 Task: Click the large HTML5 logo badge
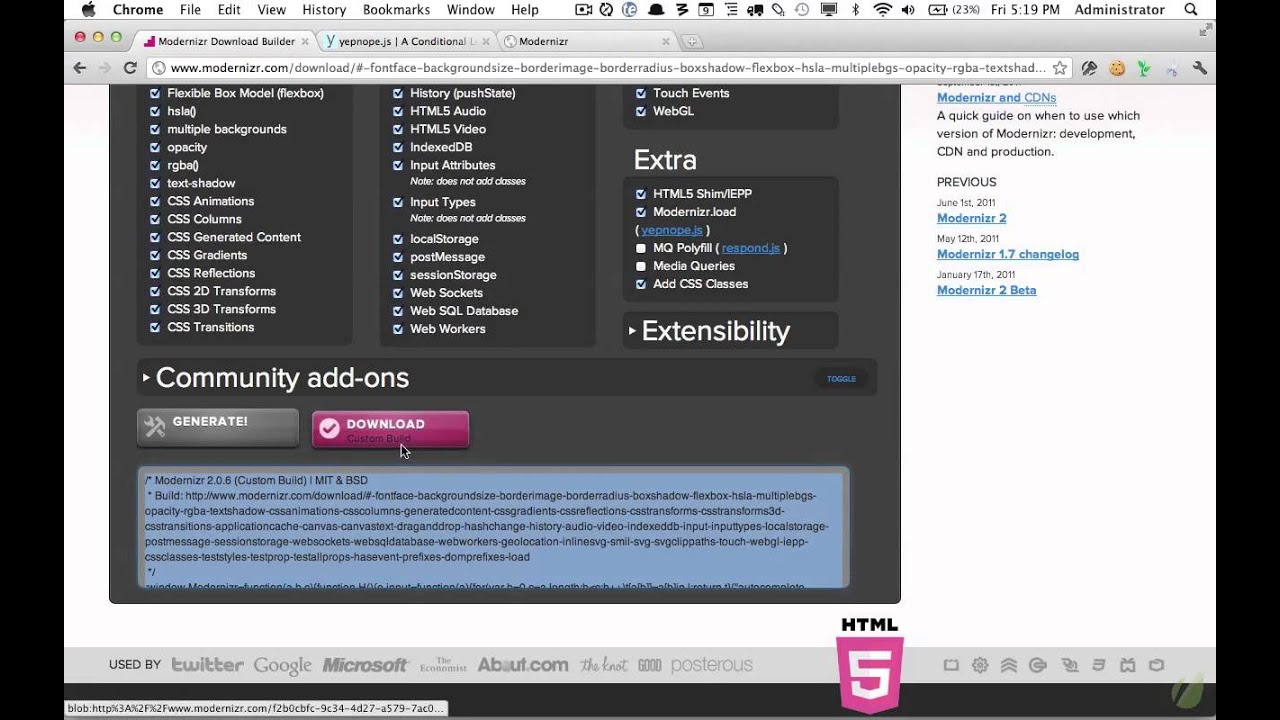[870, 666]
